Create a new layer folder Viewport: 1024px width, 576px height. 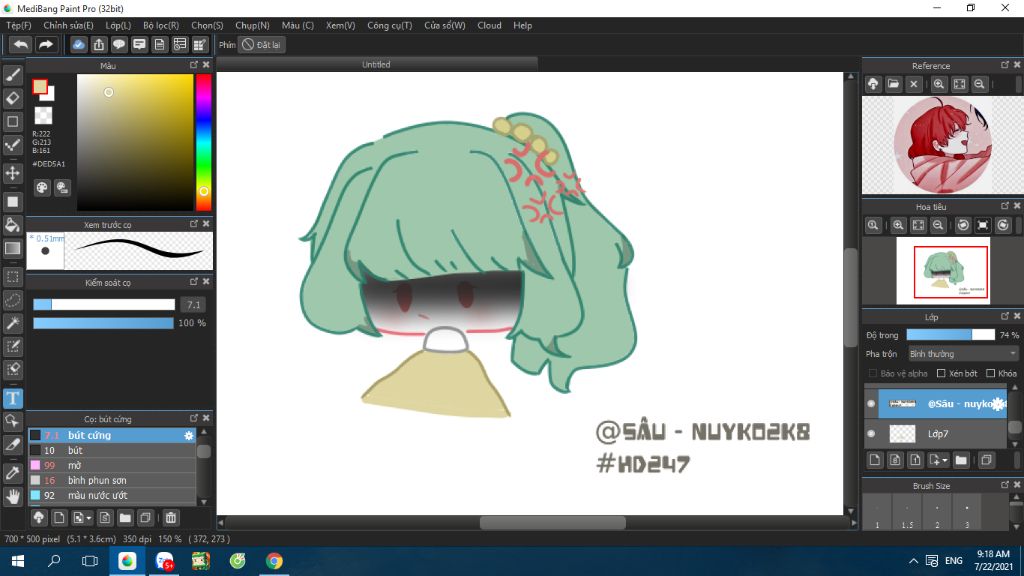961,460
